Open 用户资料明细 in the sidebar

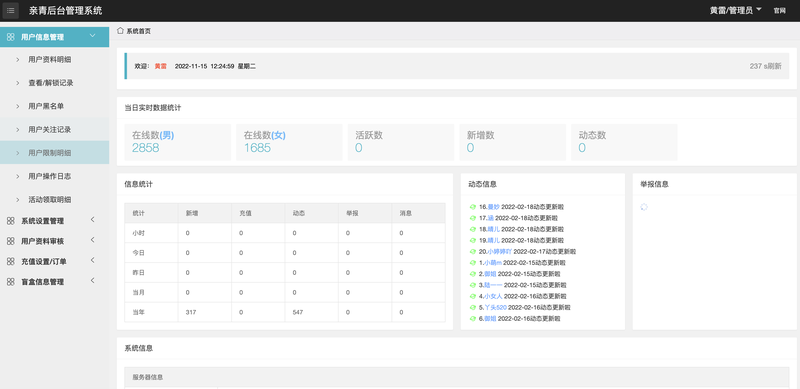(x=55, y=59)
